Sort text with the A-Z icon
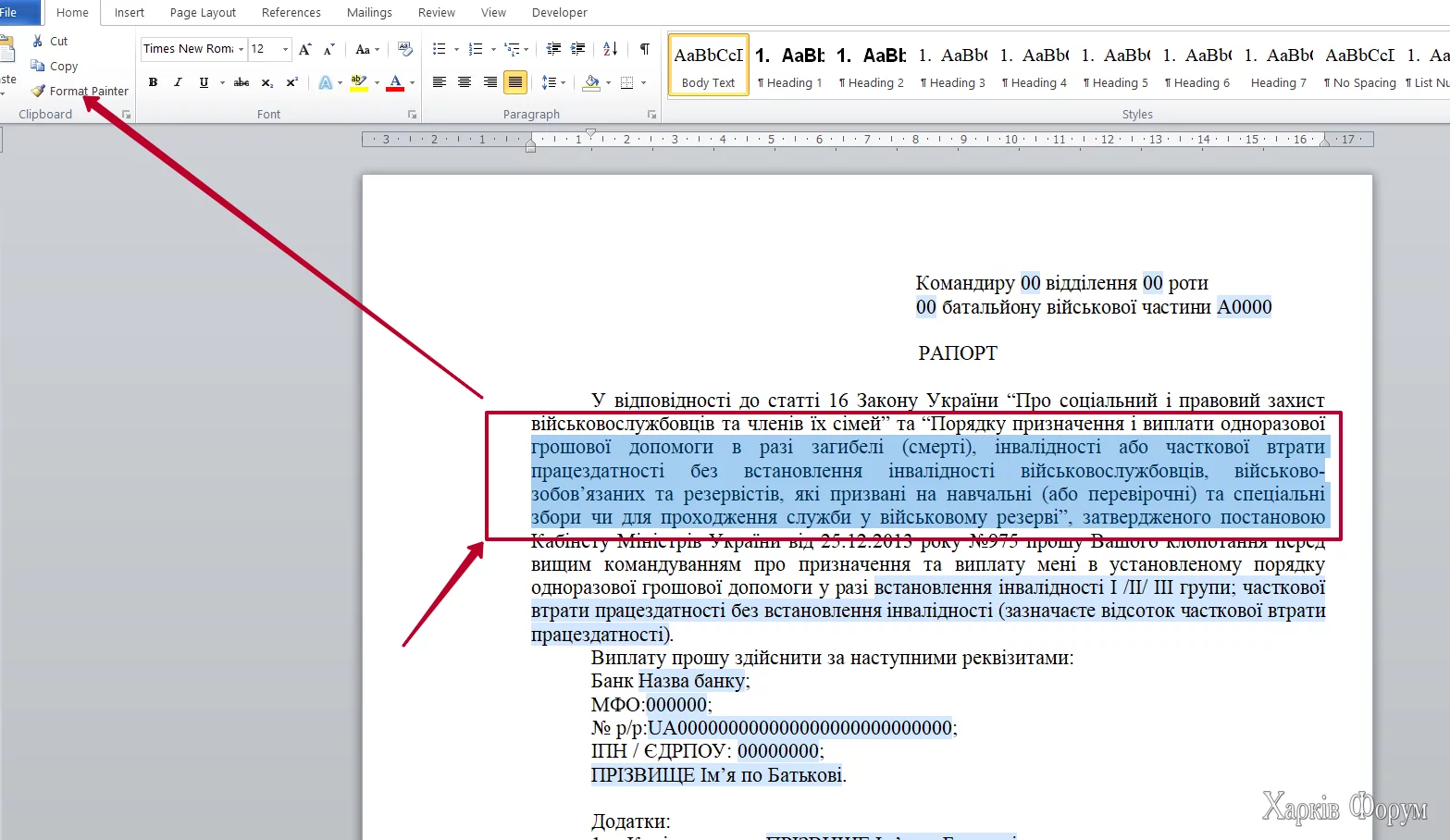Screen dimensions: 1450x840 tap(610, 49)
